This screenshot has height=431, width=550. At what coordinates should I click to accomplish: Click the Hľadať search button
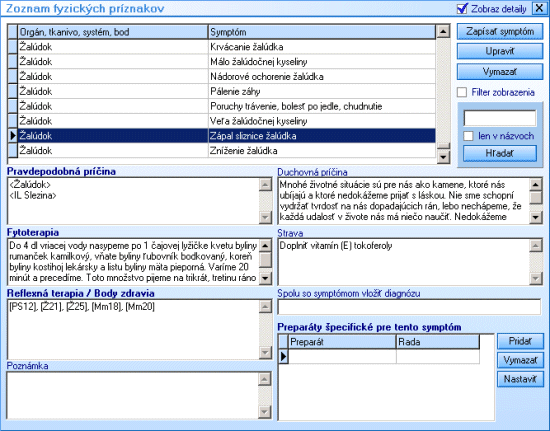tap(500, 153)
